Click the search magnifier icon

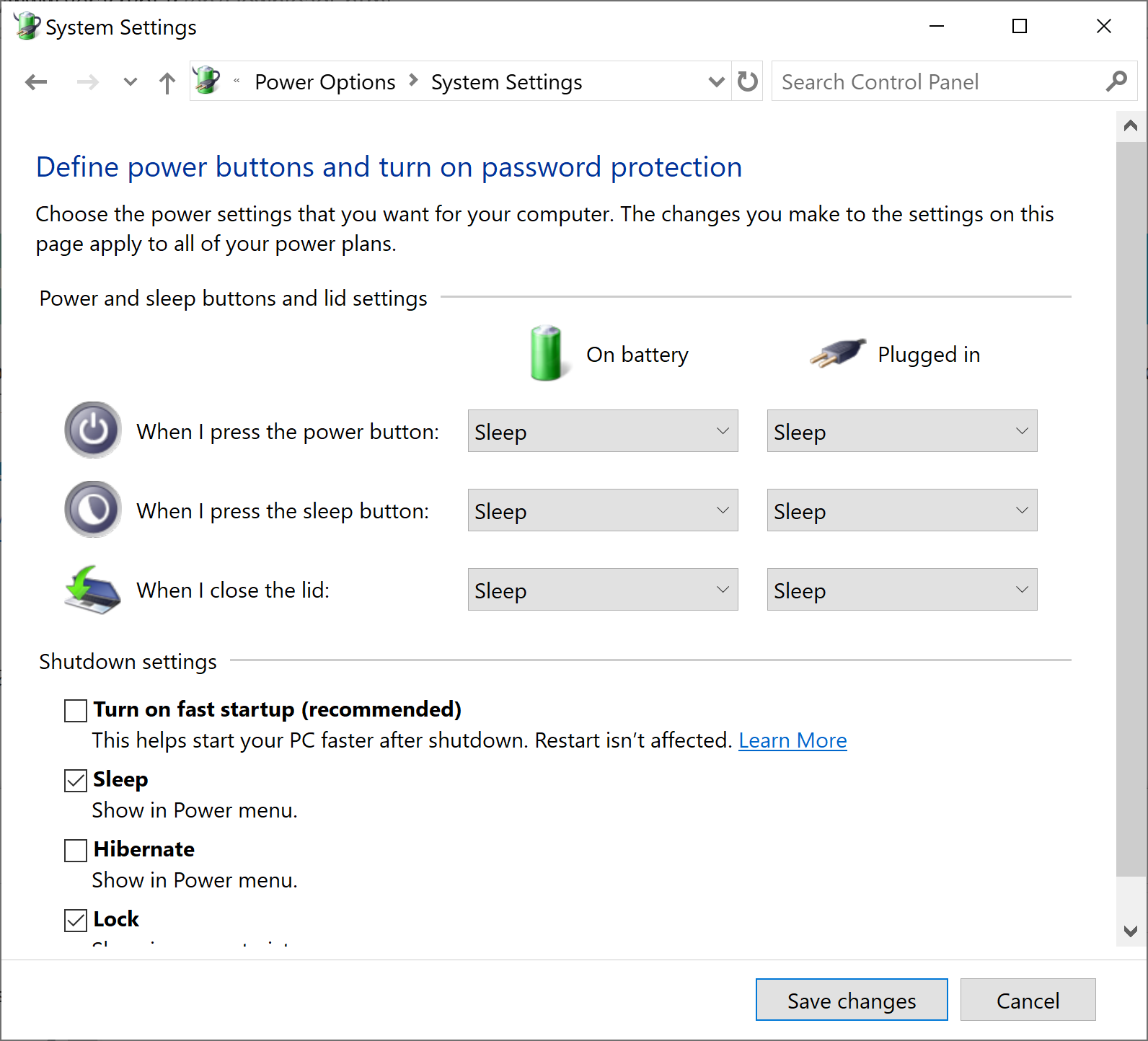point(1116,81)
